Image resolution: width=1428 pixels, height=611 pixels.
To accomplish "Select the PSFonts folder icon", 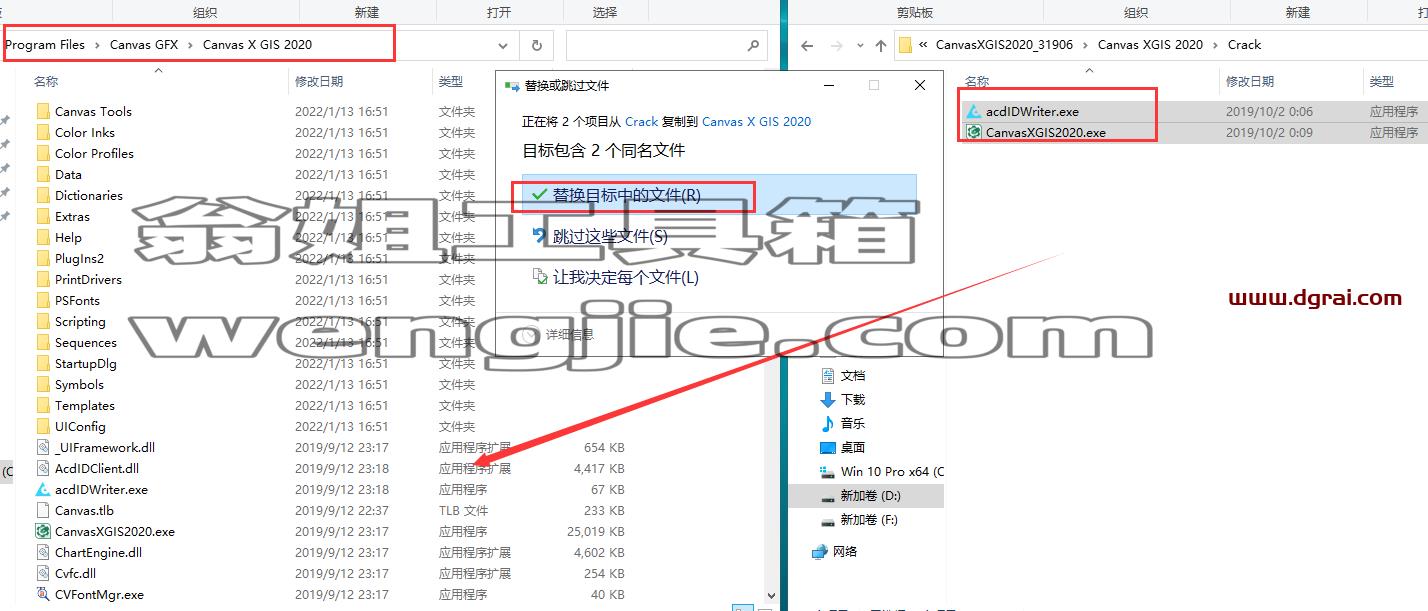I will (x=43, y=300).
